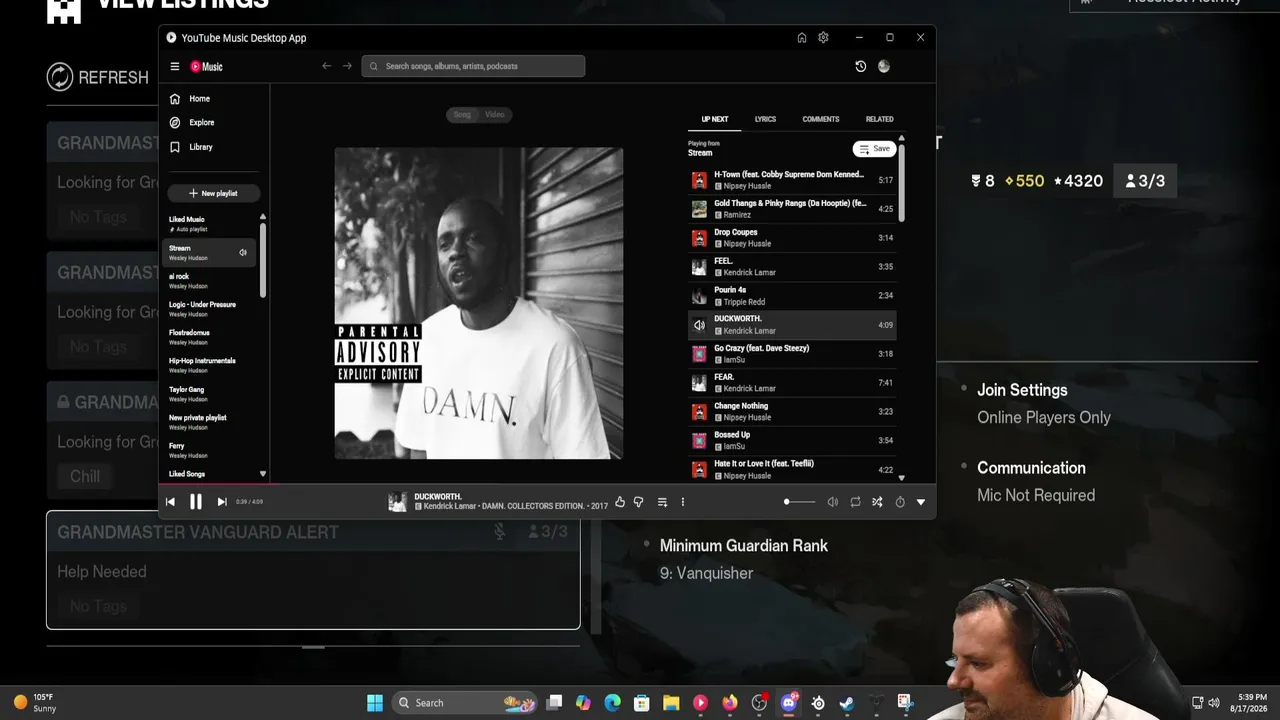Play FEAR. from the queue
The width and height of the screenshot is (1280, 720).
792,383
